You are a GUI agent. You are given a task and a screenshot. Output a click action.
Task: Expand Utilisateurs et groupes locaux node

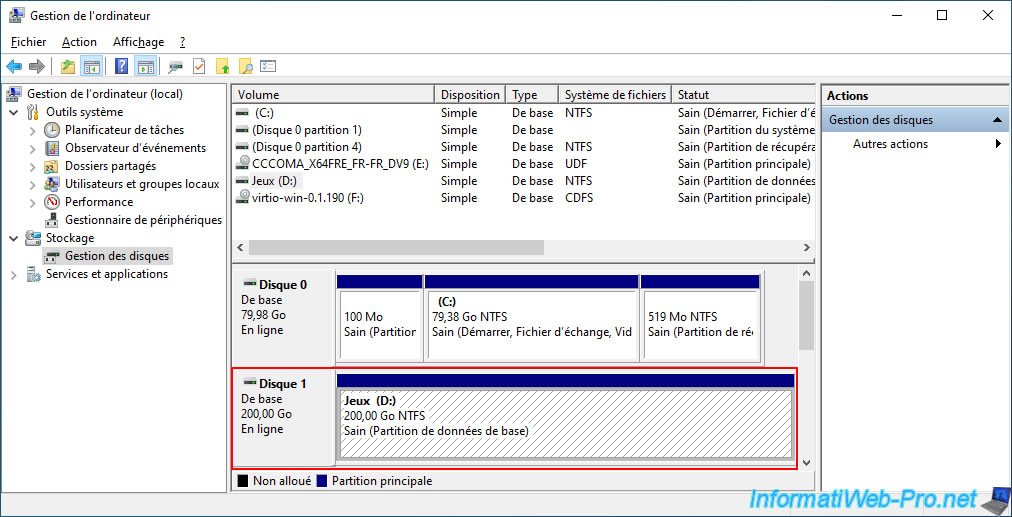coord(33,184)
